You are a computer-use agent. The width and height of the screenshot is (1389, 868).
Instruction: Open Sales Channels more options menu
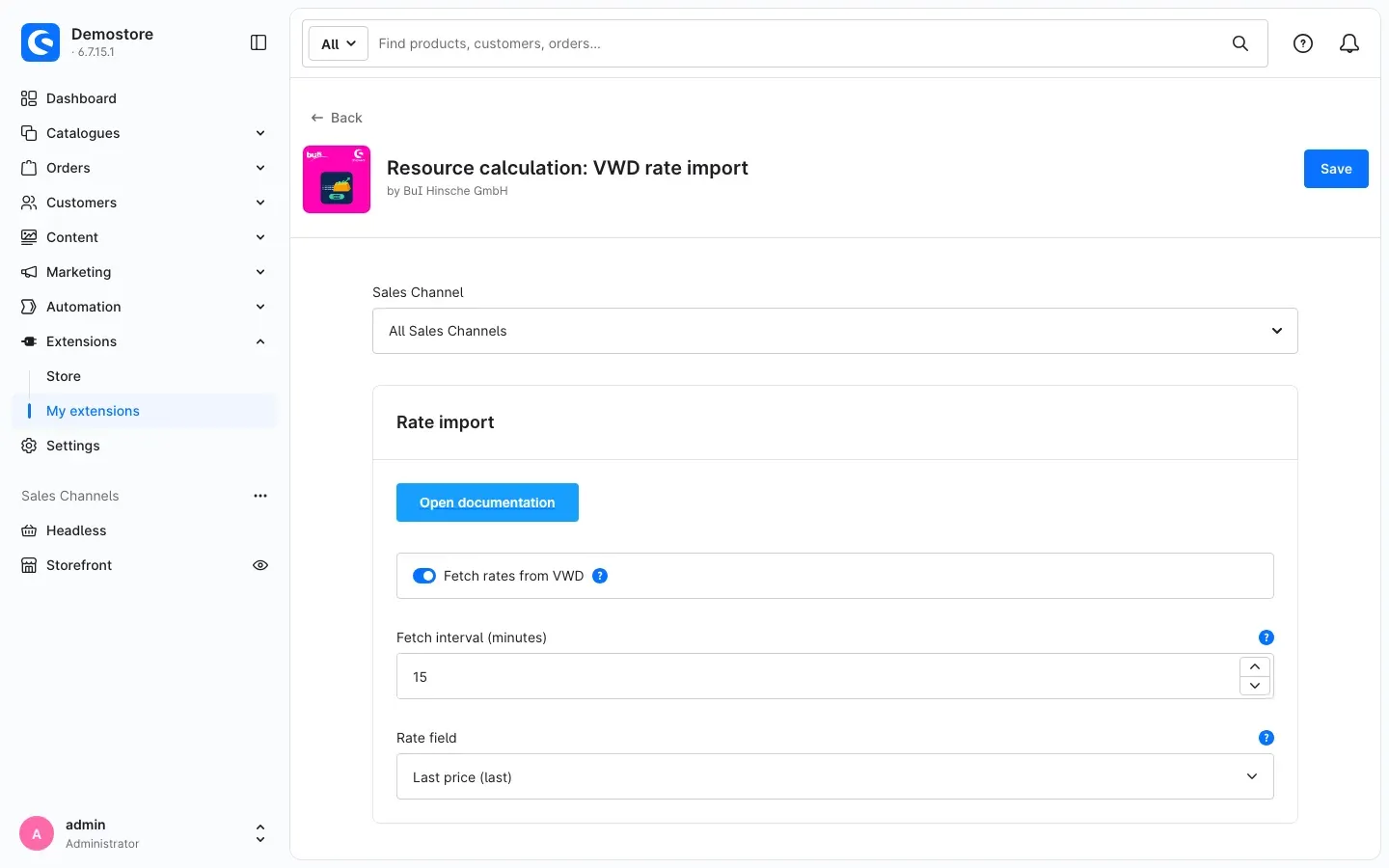tap(260, 496)
